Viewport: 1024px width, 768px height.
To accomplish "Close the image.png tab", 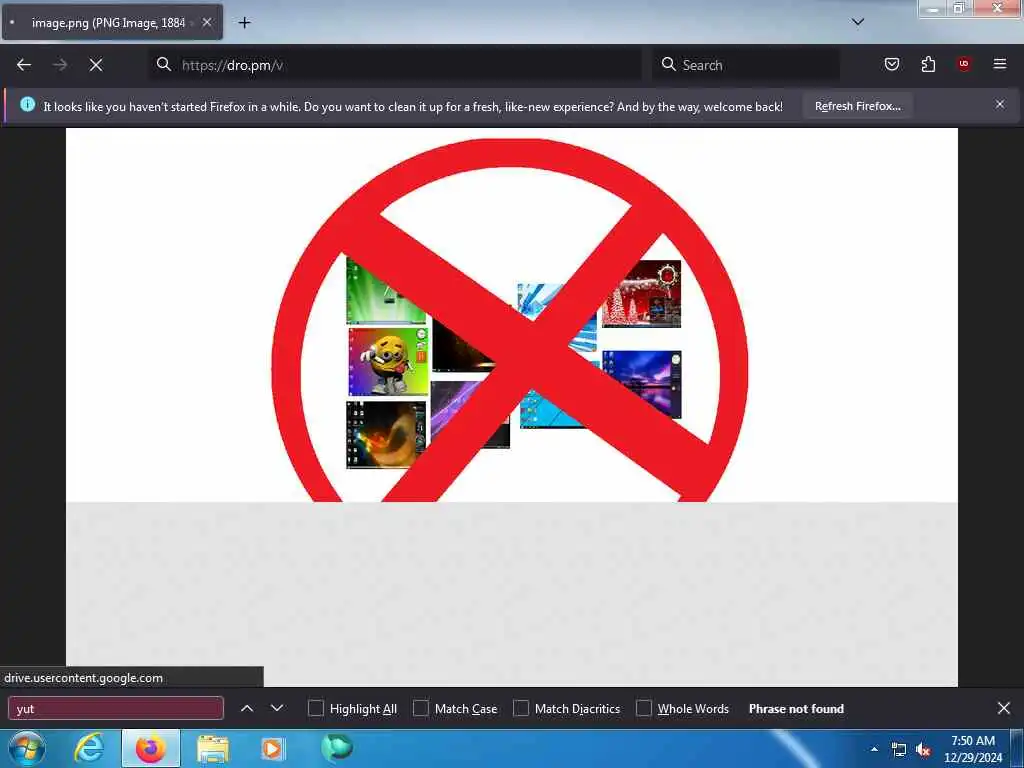I will pyautogui.click(x=206, y=23).
